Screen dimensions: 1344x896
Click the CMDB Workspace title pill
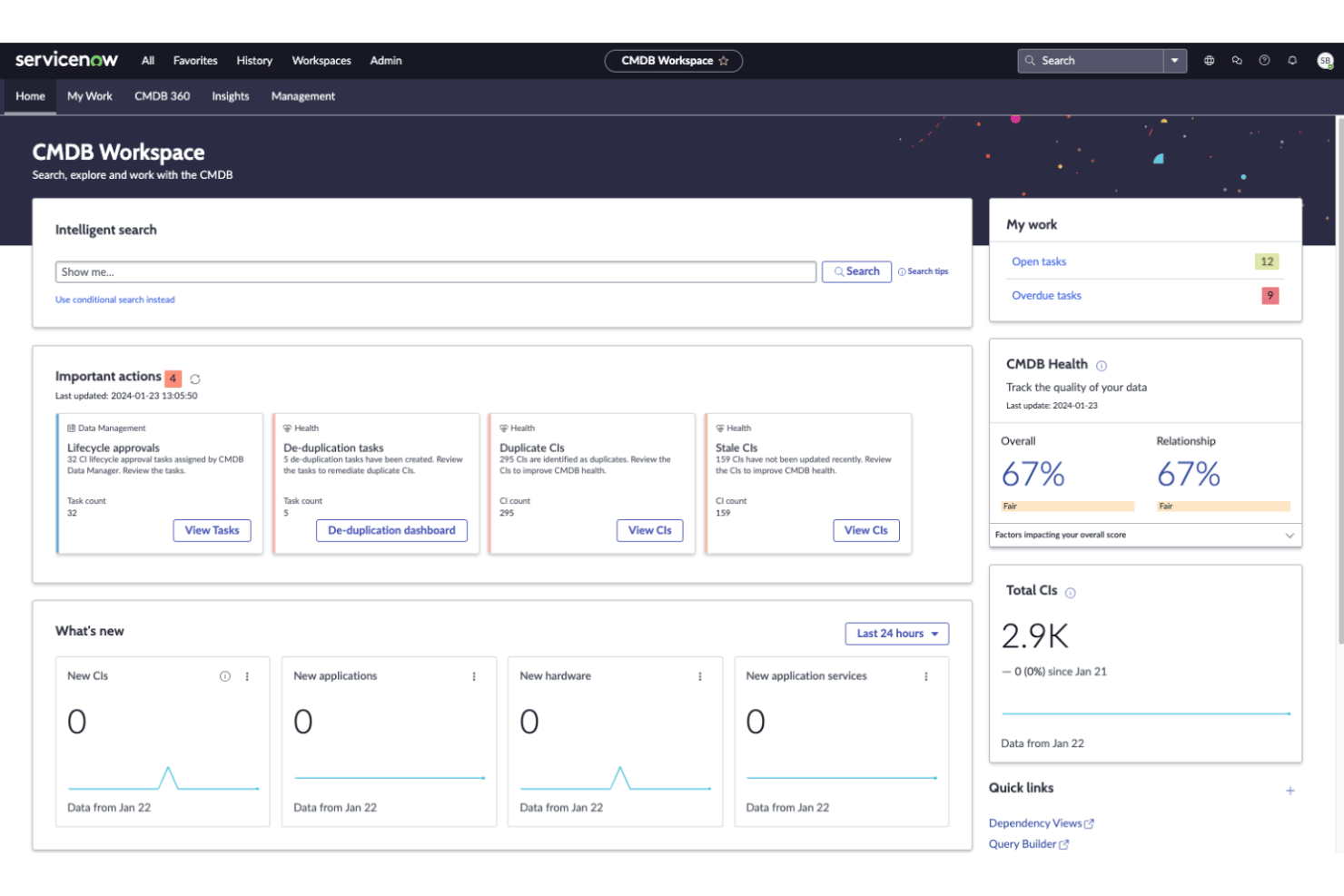674,61
